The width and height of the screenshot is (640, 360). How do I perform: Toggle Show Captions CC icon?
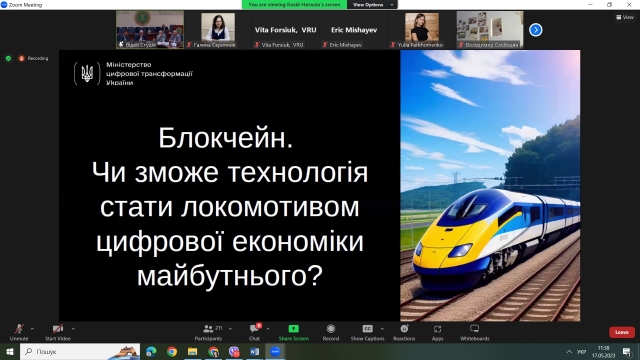(367, 329)
